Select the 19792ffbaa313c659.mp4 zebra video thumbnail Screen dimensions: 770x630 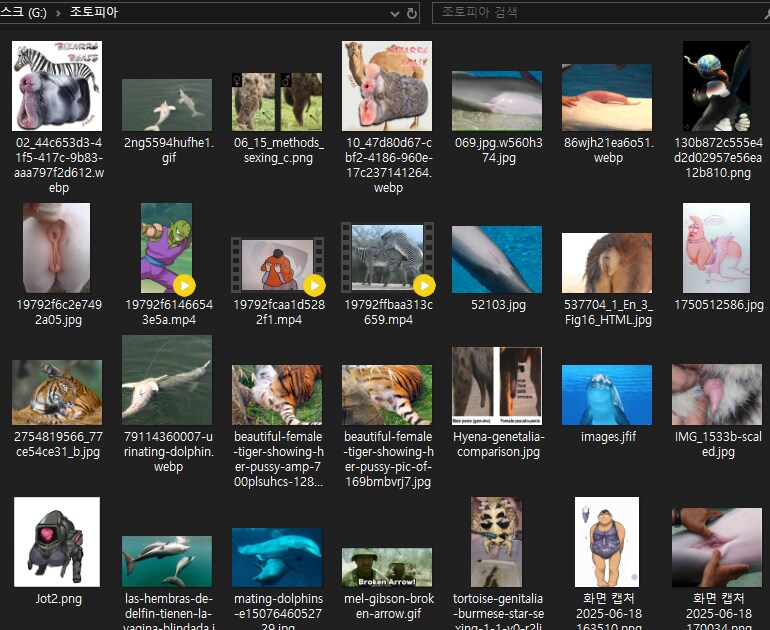pos(388,257)
